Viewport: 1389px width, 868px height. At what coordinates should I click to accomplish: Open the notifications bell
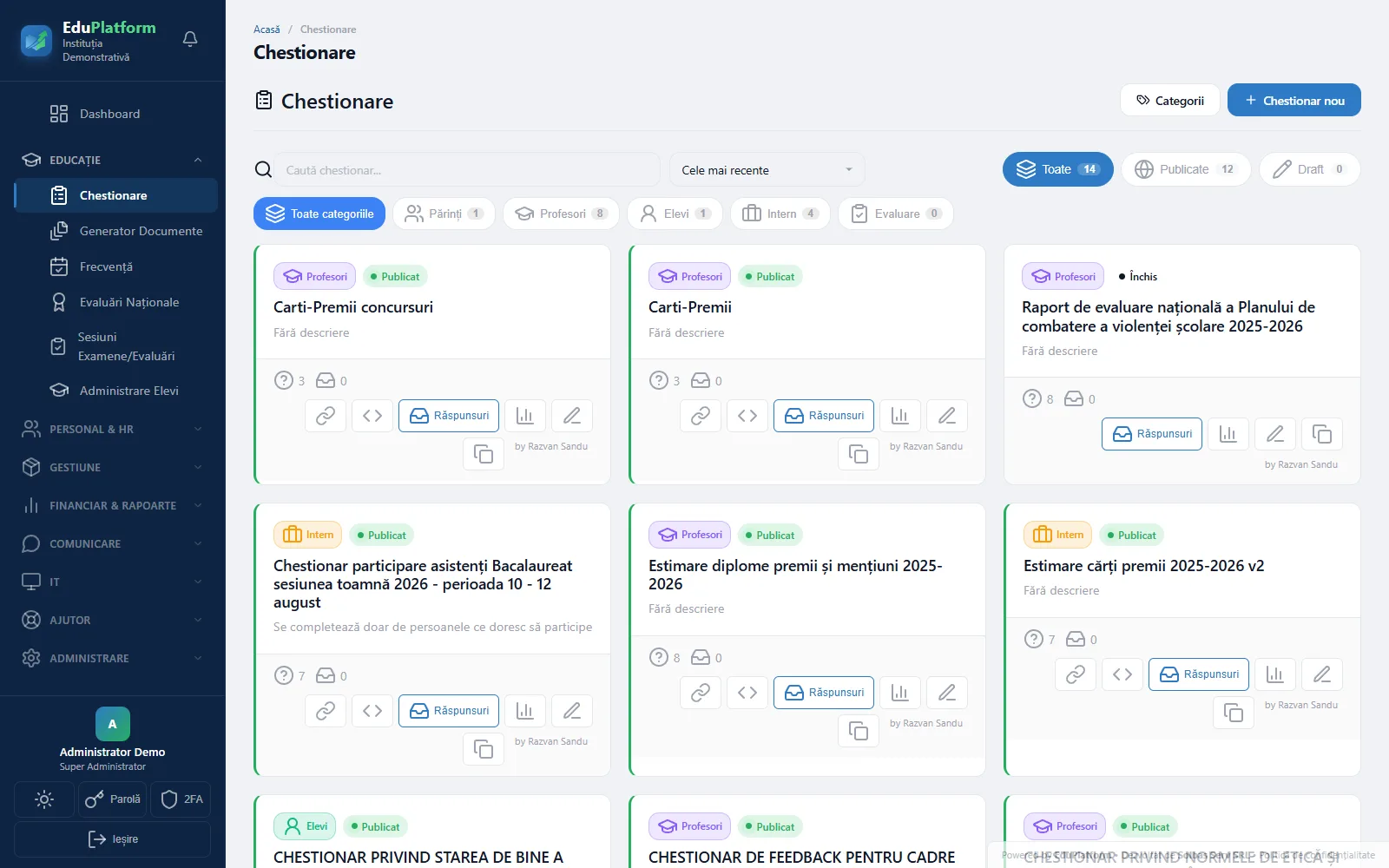(x=190, y=39)
